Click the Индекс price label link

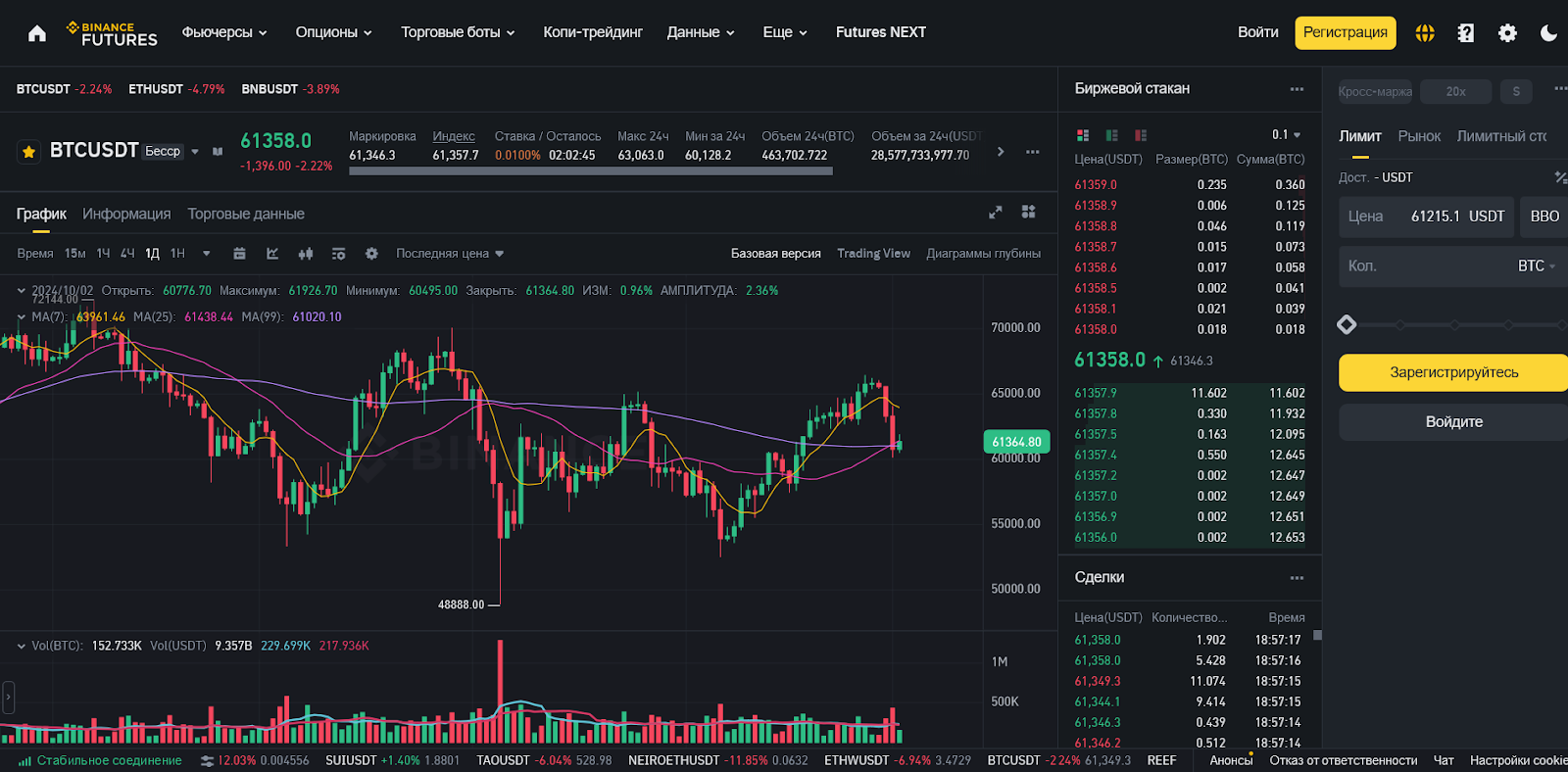454,136
